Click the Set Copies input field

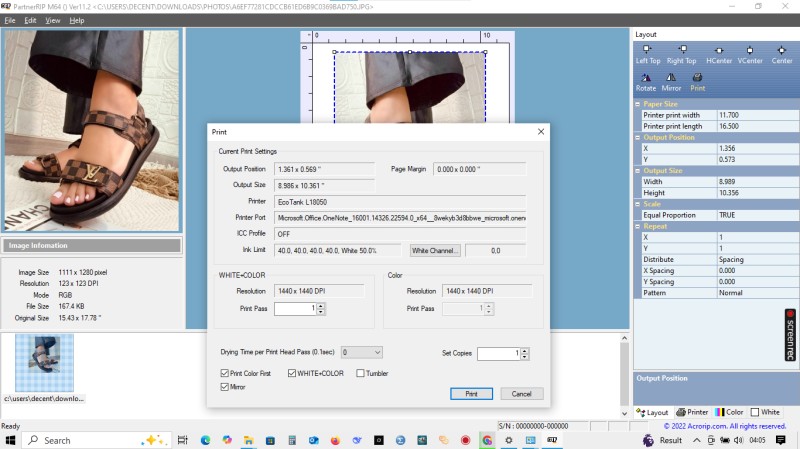(x=499, y=353)
